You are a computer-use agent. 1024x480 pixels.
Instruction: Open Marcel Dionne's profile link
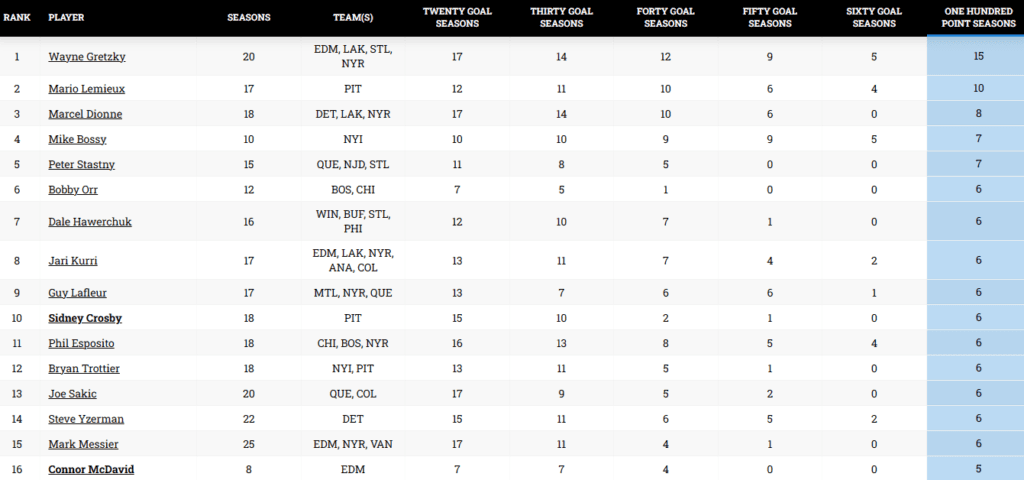point(85,114)
